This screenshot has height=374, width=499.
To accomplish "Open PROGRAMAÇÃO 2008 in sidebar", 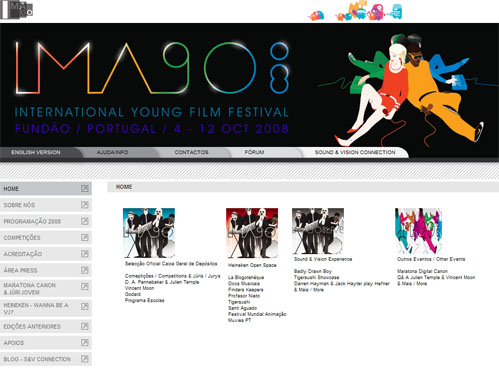I will 46,221.
